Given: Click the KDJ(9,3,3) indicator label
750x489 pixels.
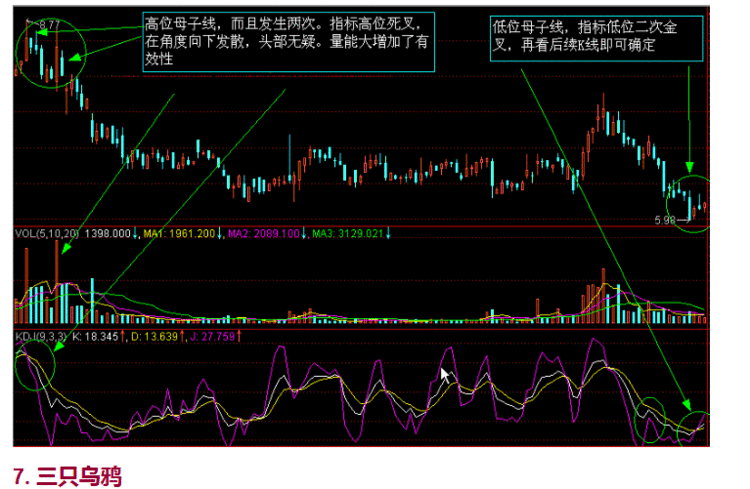Looking at the screenshot, I should pyautogui.click(x=41, y=337).
